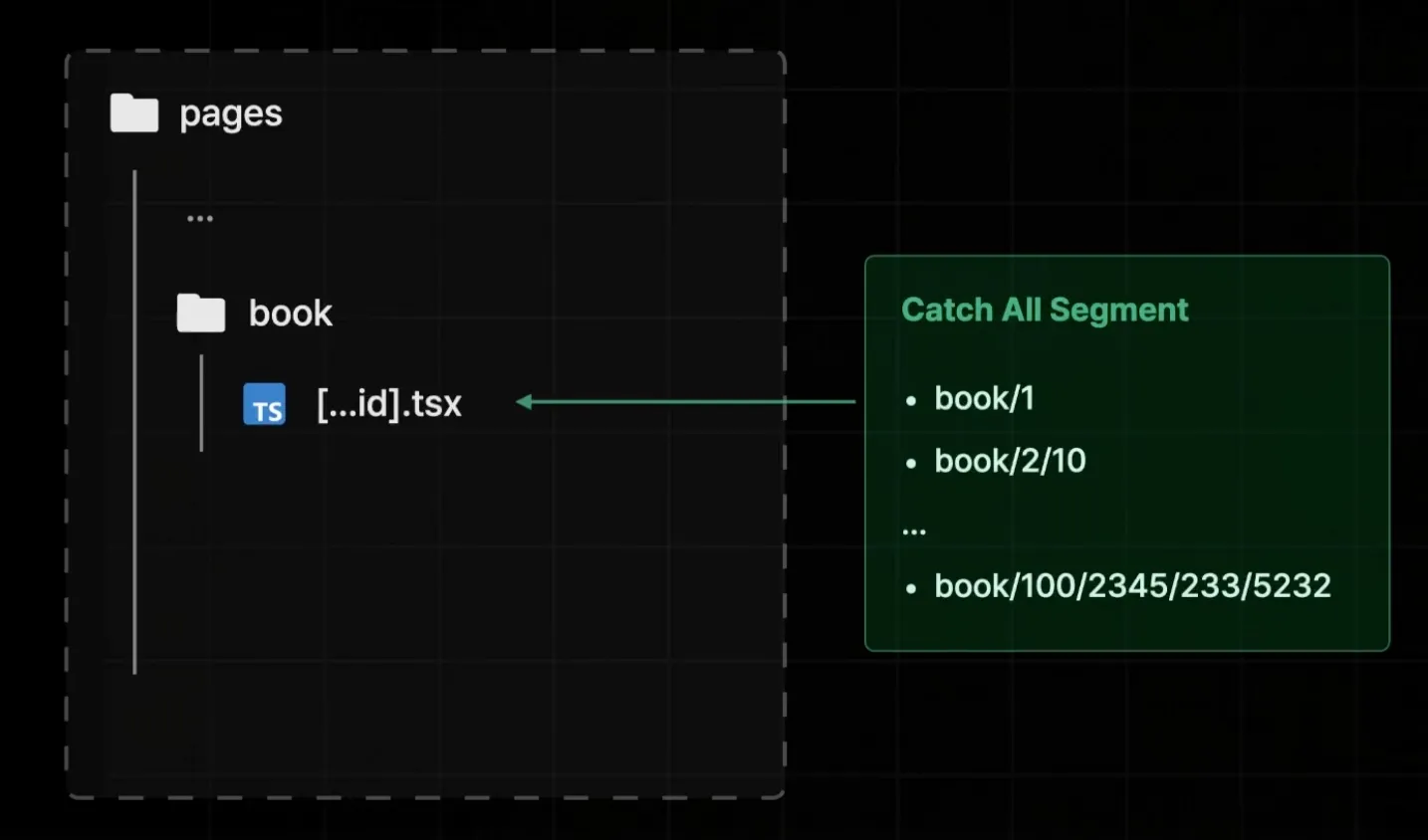Click the book/2/10 route example
1428x840 pixels.
(1010, 461)
